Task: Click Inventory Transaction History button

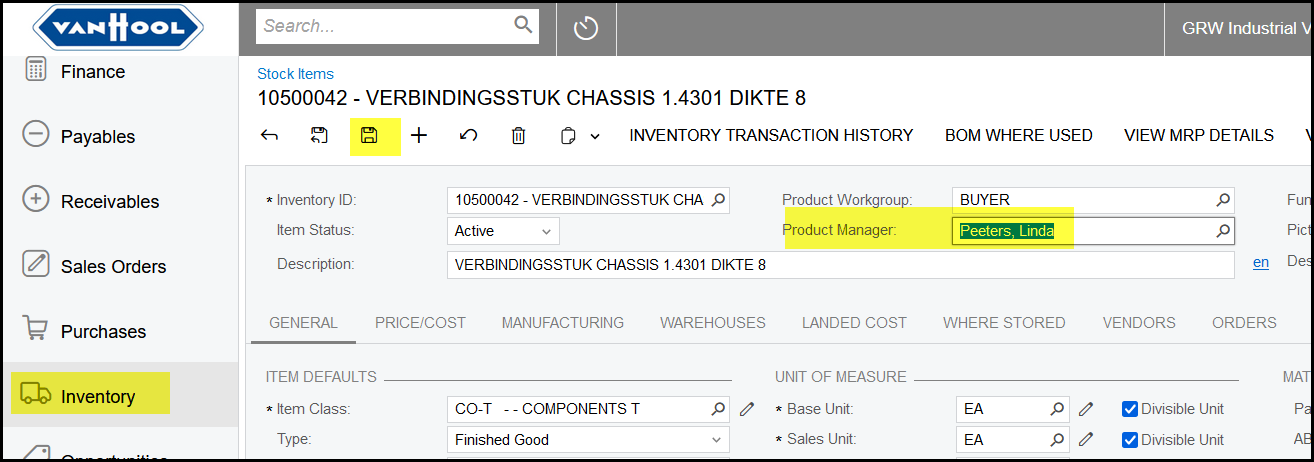Action: tap(771, 136)
